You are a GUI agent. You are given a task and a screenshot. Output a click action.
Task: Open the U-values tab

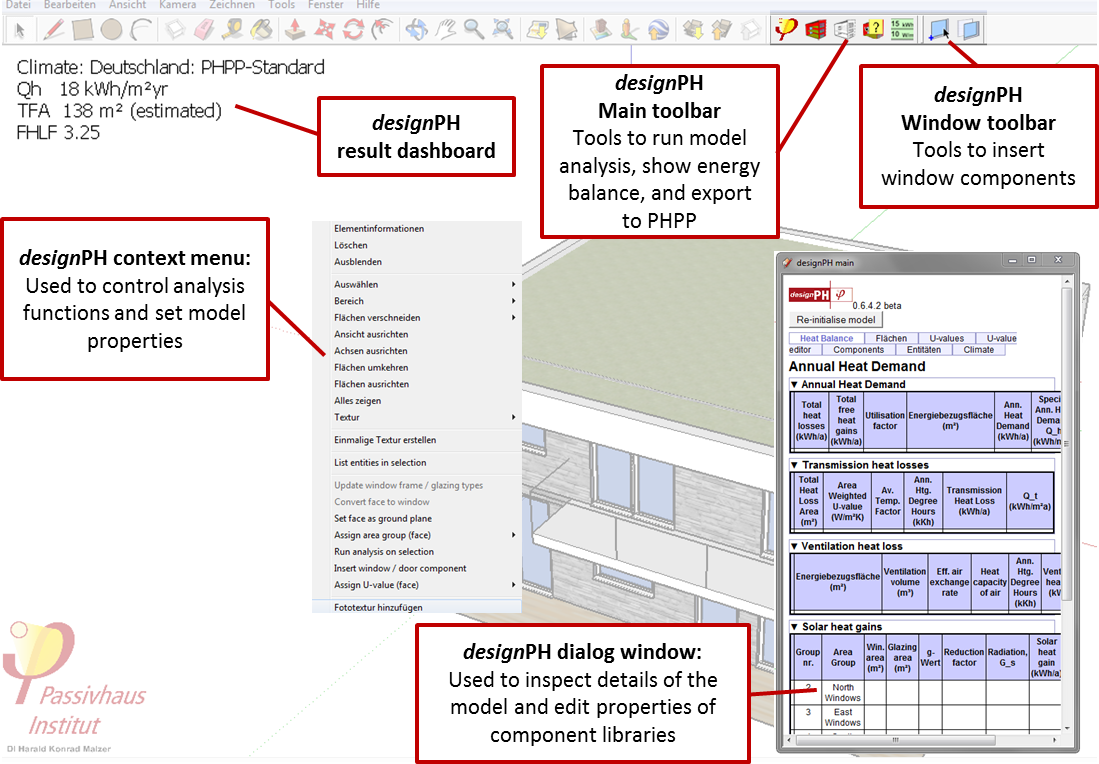click(x=946, y=339)
